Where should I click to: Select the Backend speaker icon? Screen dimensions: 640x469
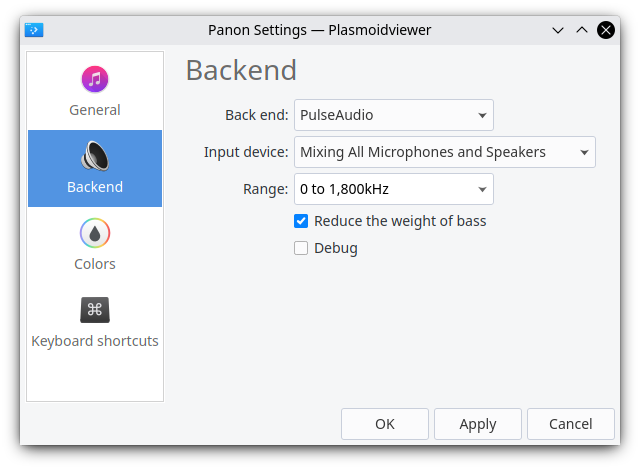coord(95,156)
